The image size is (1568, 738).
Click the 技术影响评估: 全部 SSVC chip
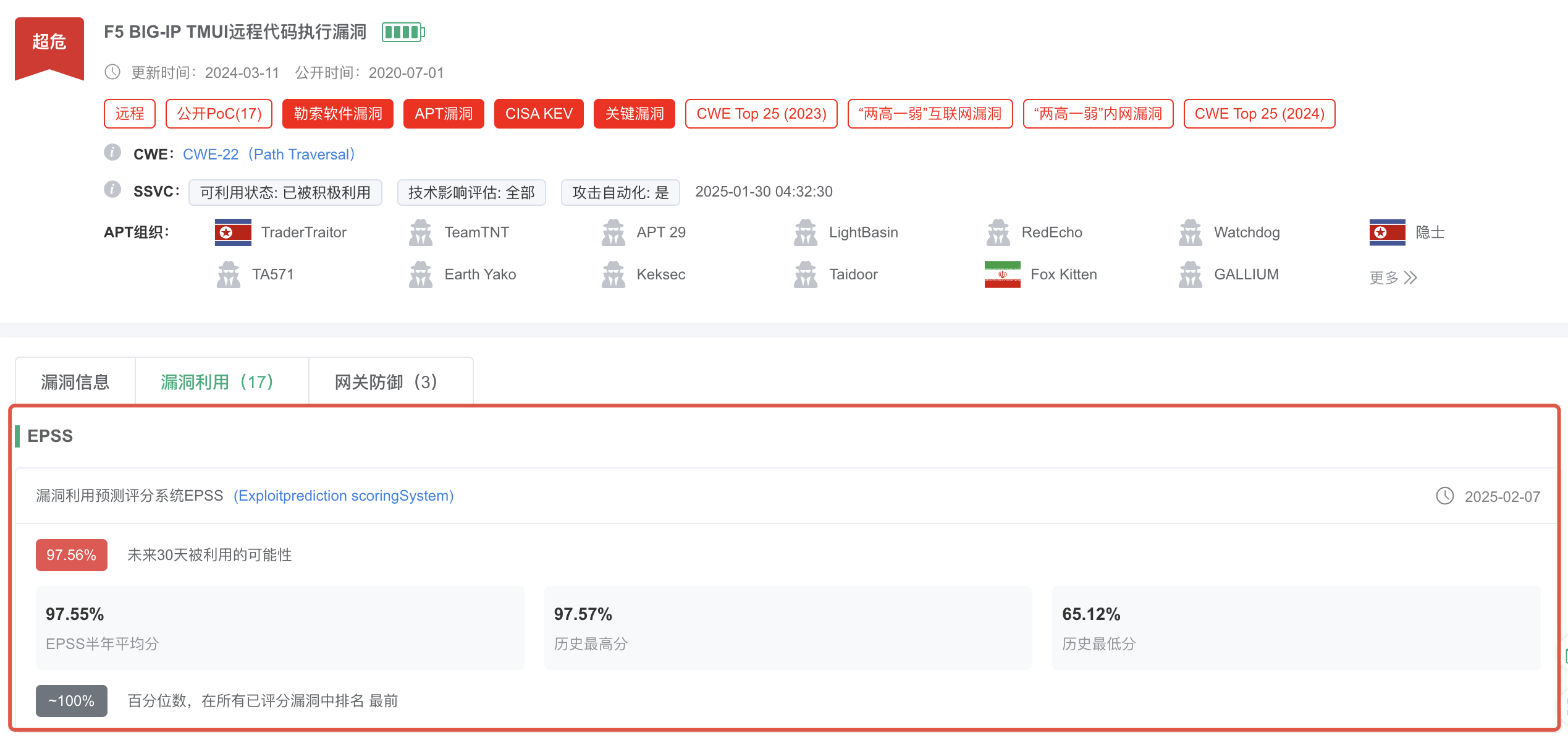[471, 192]
